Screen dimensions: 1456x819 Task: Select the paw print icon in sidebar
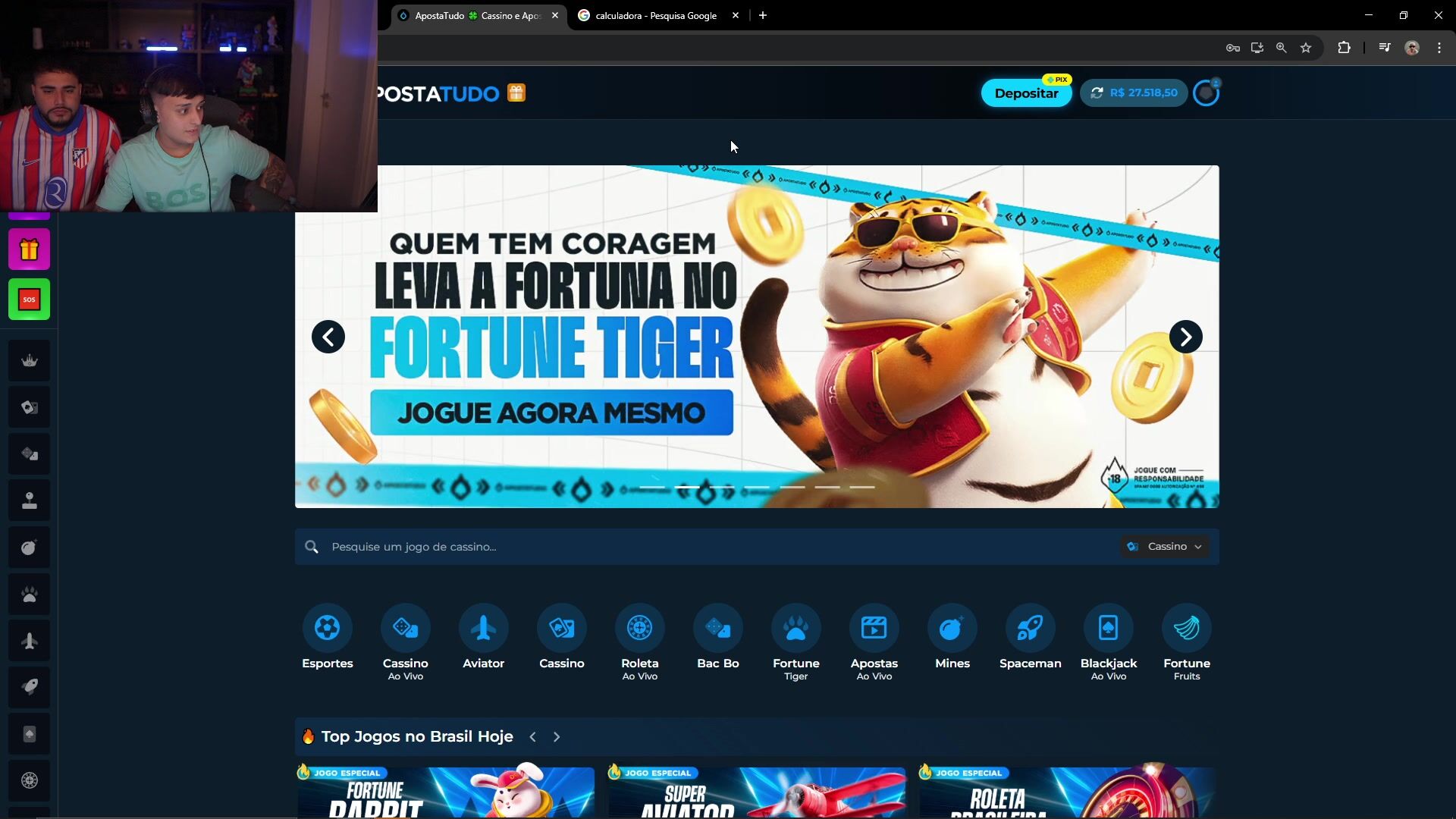pos(30,595)
